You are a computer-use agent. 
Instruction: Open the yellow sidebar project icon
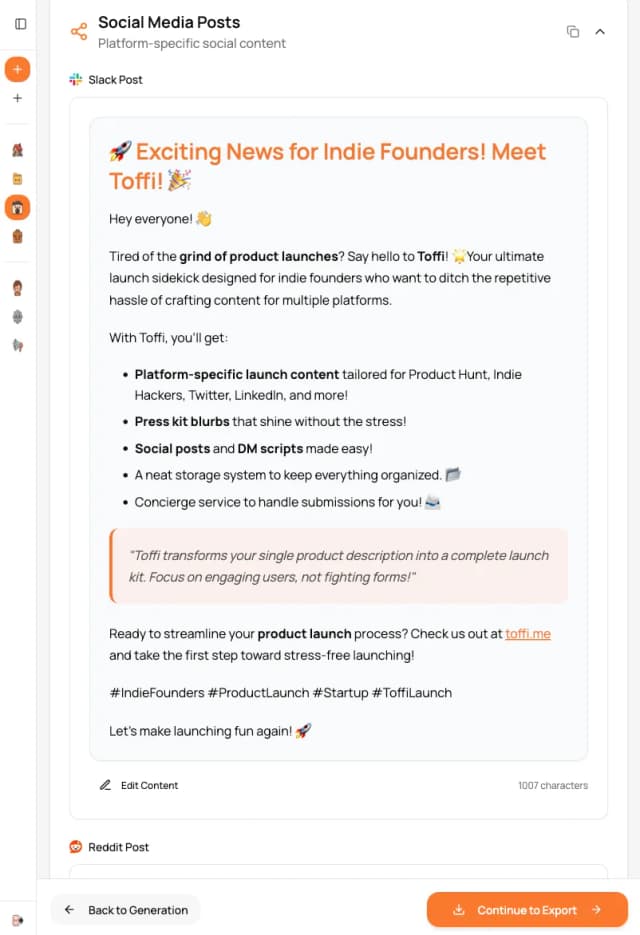click(17, 179)
